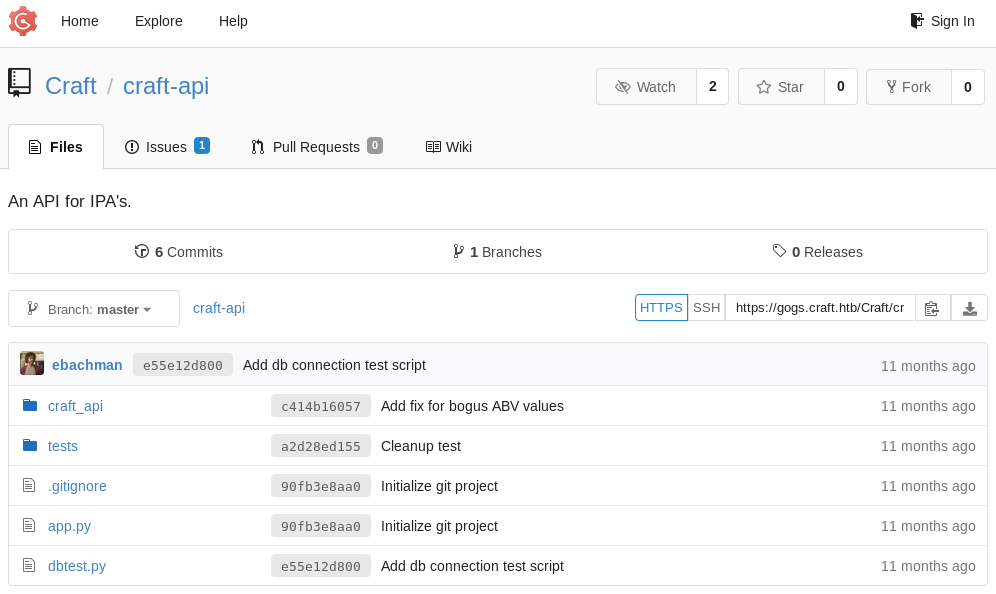Screen dimensions: 996x594
Task: Click the 'Cleanup test' commit message
Action: tap(421, 446)
